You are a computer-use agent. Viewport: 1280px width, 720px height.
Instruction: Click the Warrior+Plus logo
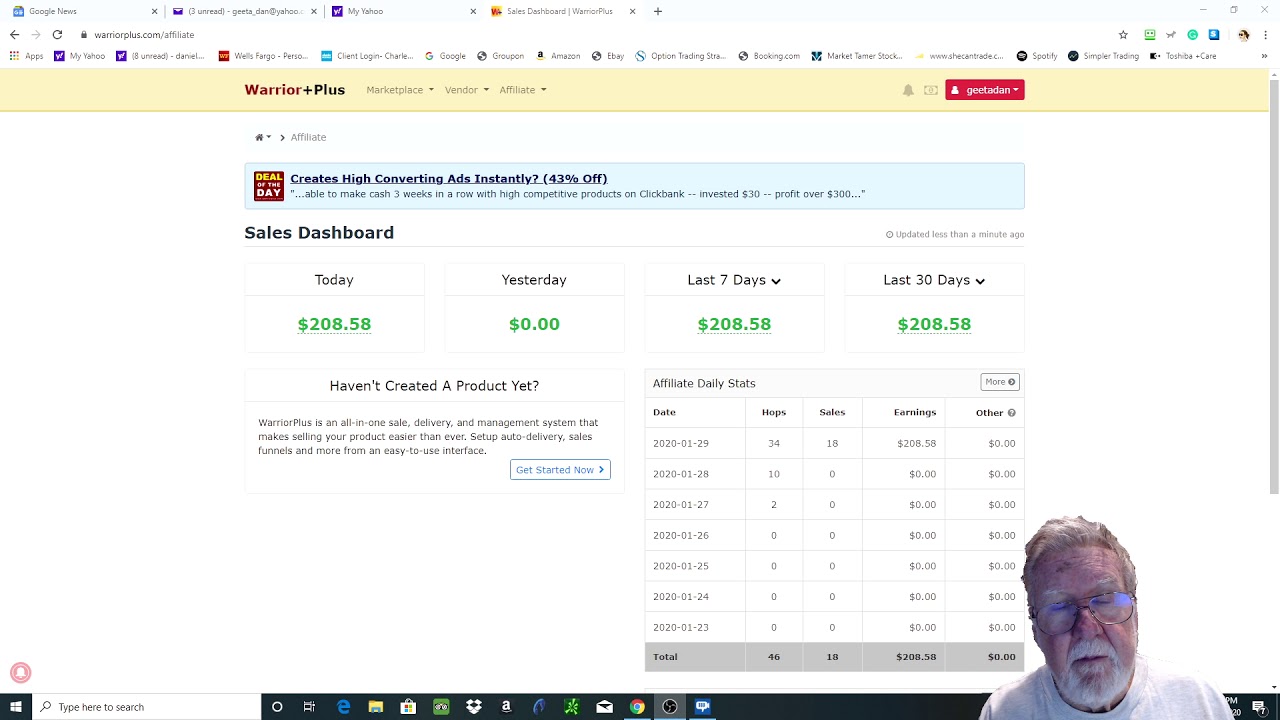click(294, 90)
